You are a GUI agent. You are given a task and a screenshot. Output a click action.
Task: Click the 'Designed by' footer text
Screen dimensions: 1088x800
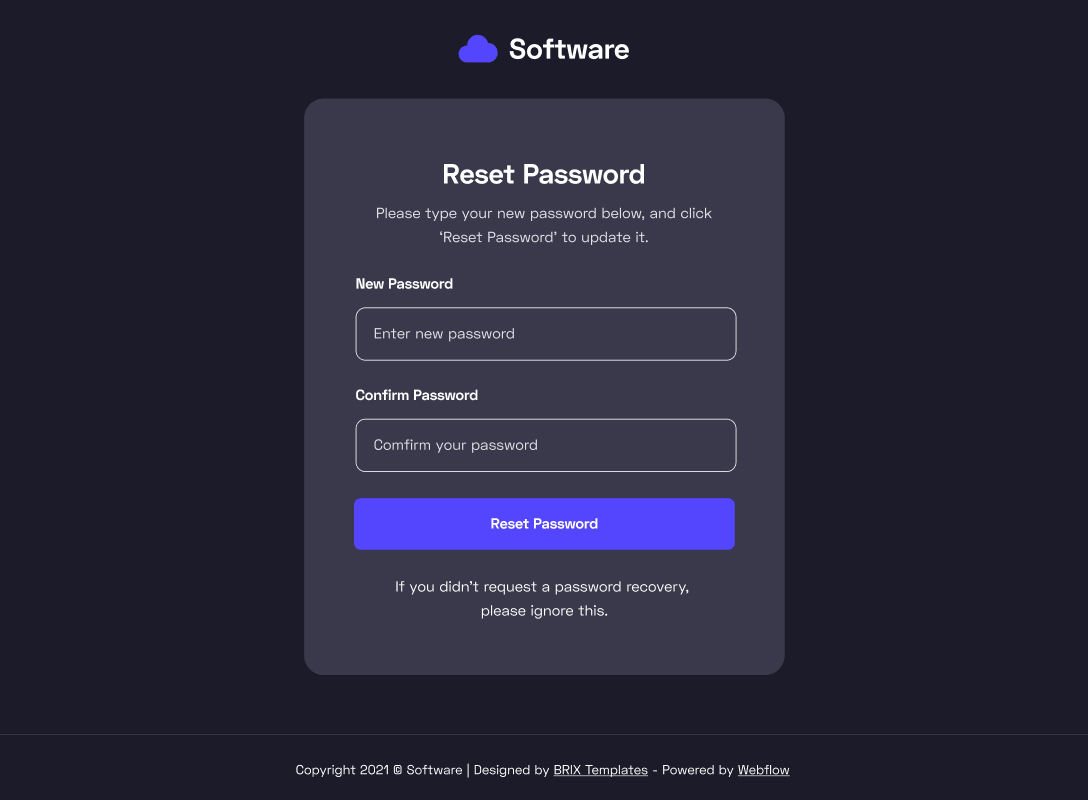513,770
